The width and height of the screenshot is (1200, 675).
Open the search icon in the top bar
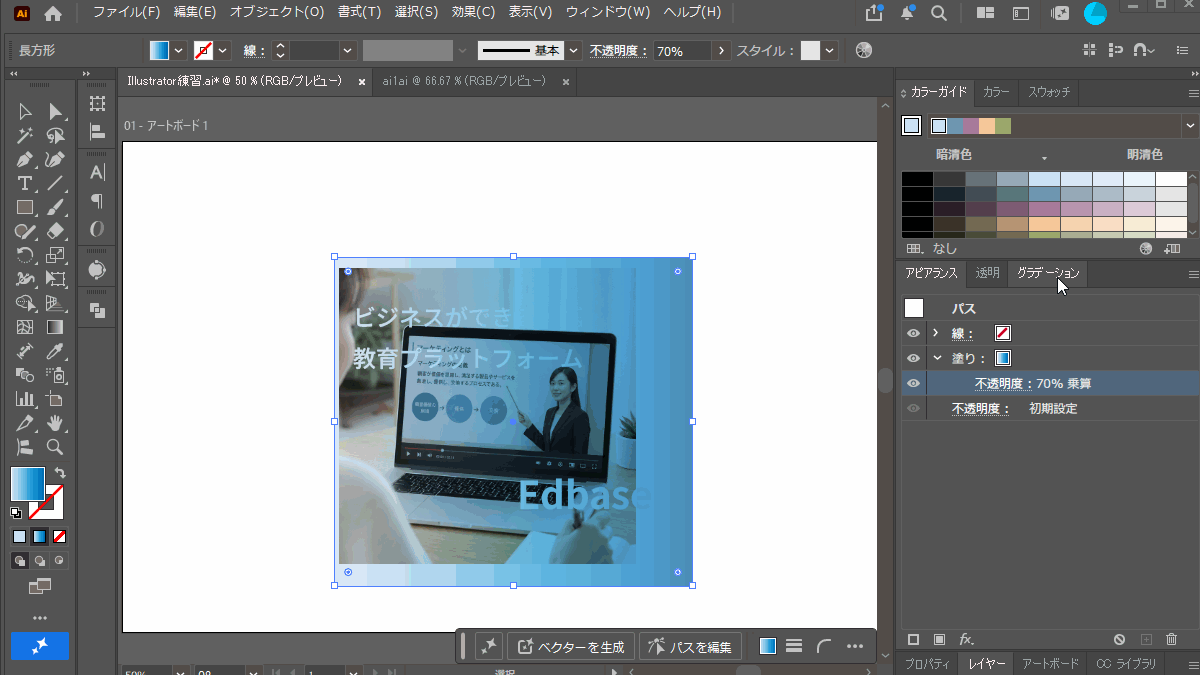tap(939, 13)
